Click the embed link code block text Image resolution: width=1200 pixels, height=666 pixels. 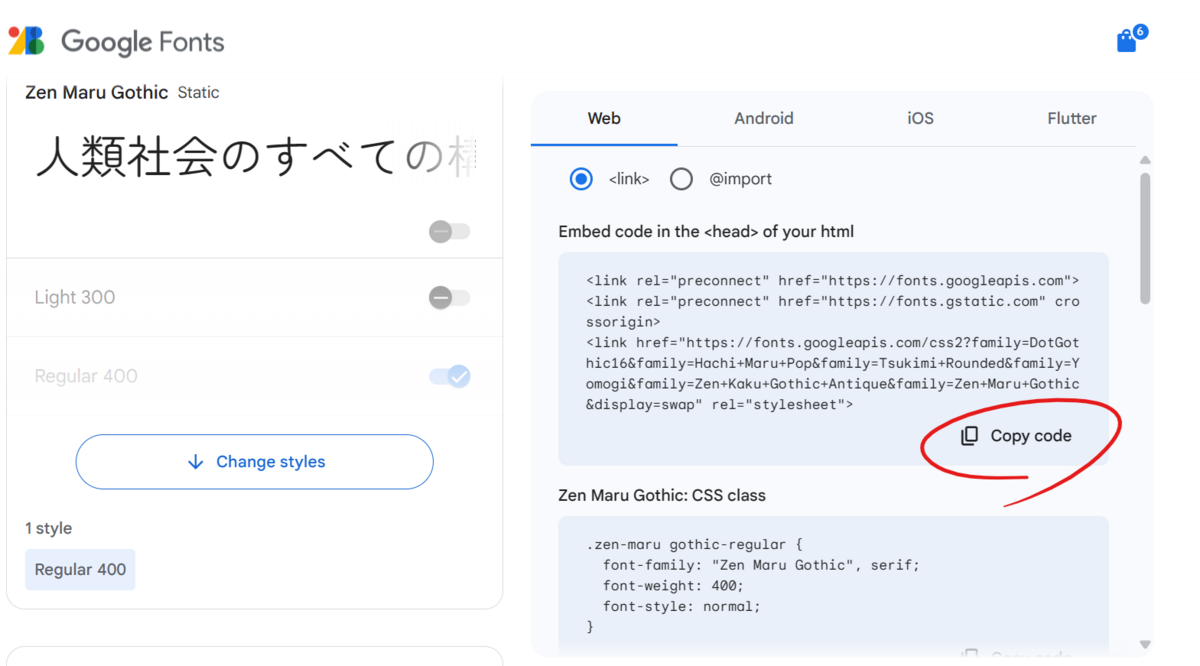point(833,343)
